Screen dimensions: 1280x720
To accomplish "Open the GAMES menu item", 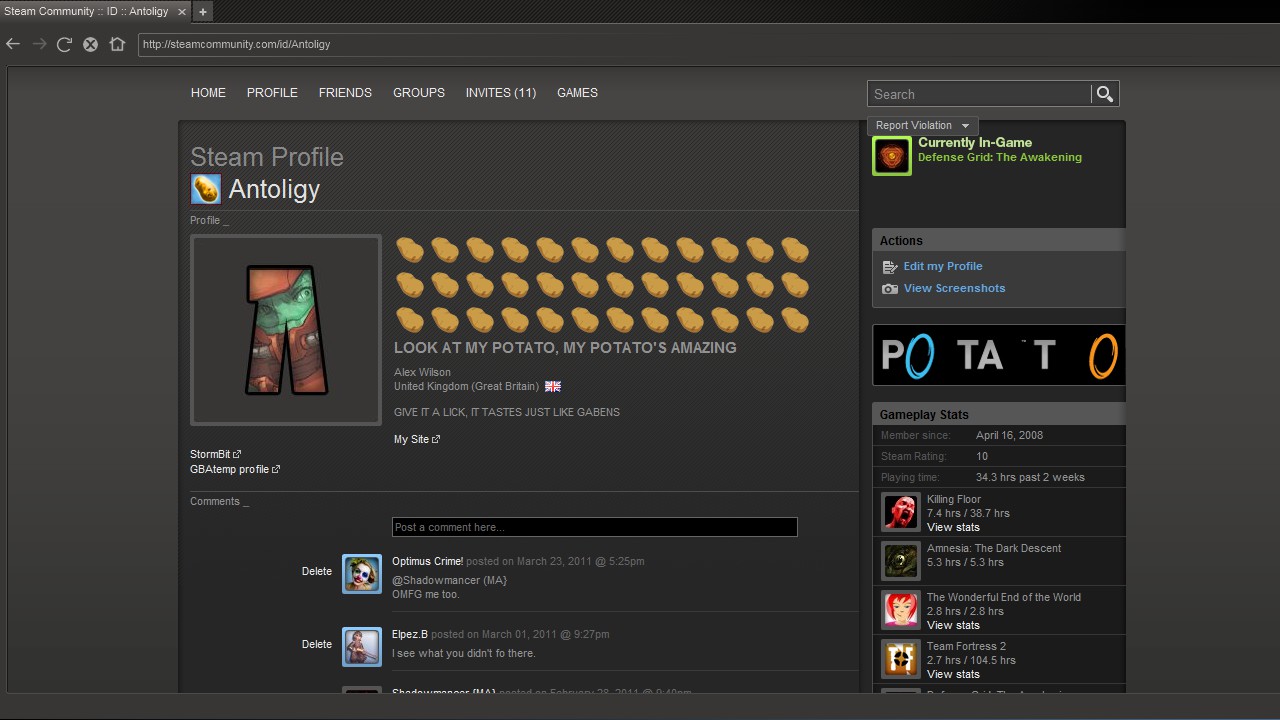I will pyautogui.click(x=577, y=93).
